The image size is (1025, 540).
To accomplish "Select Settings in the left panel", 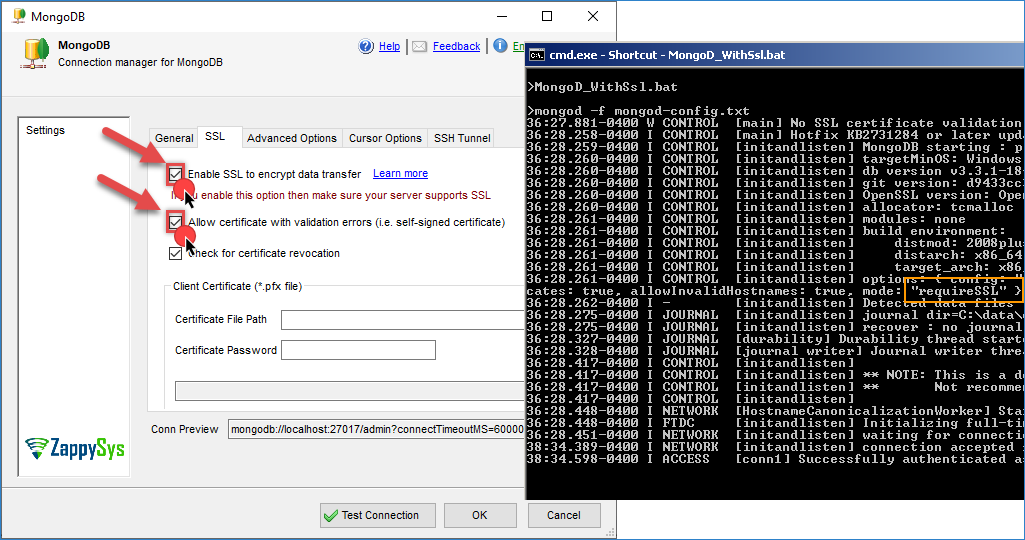I will tap(46, 130).
